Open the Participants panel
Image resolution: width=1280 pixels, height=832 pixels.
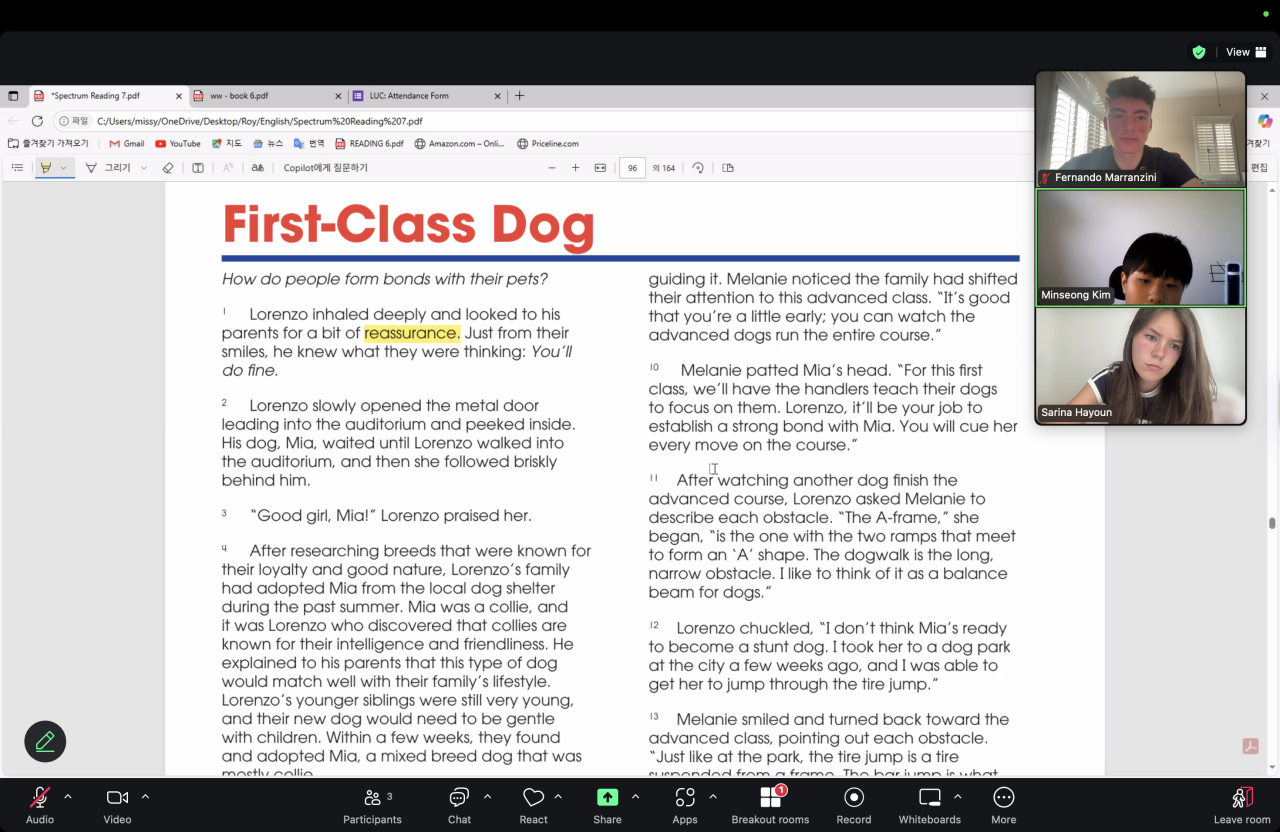pyautogui.click(x=372, y=804)
